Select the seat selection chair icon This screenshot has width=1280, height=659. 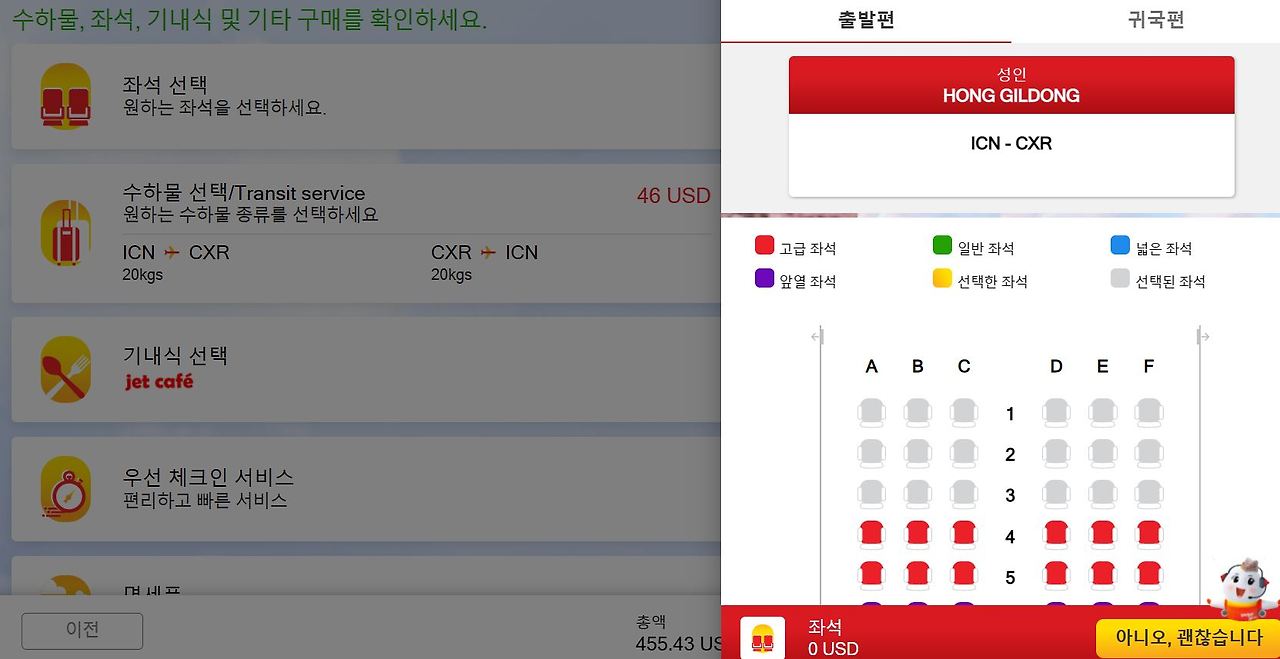pyautogui.click(x=66, y=94)
